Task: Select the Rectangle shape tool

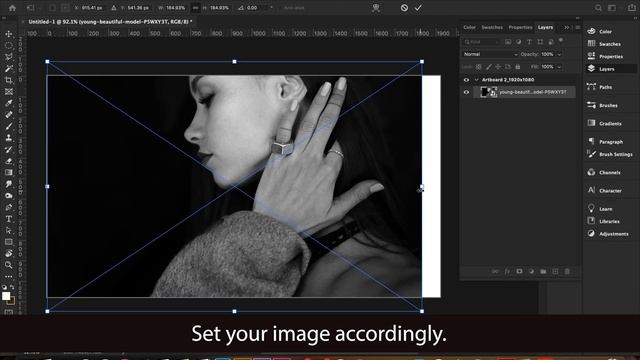Action: pos(9,242)
